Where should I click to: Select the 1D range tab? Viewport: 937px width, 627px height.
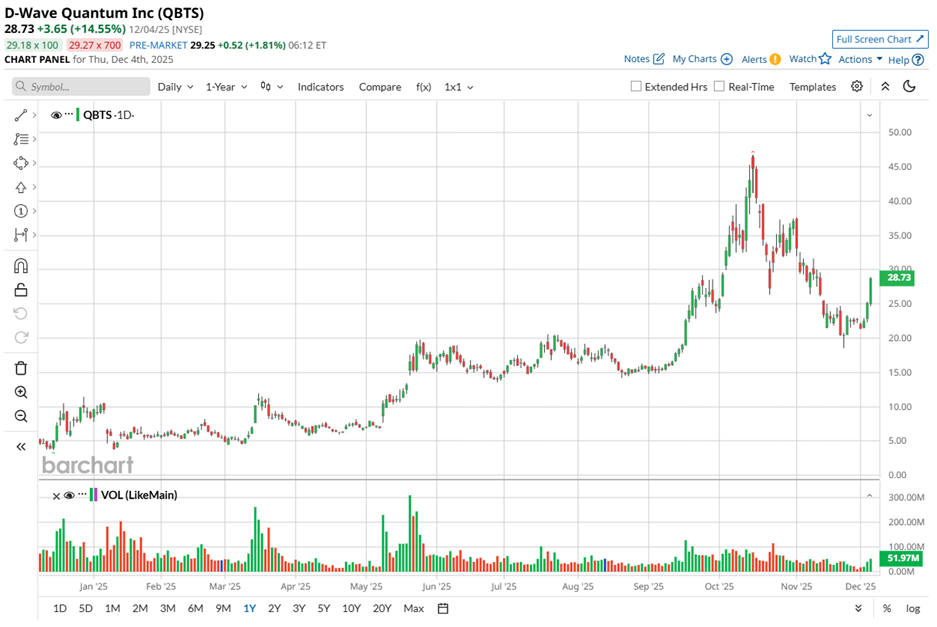point(60,608)
